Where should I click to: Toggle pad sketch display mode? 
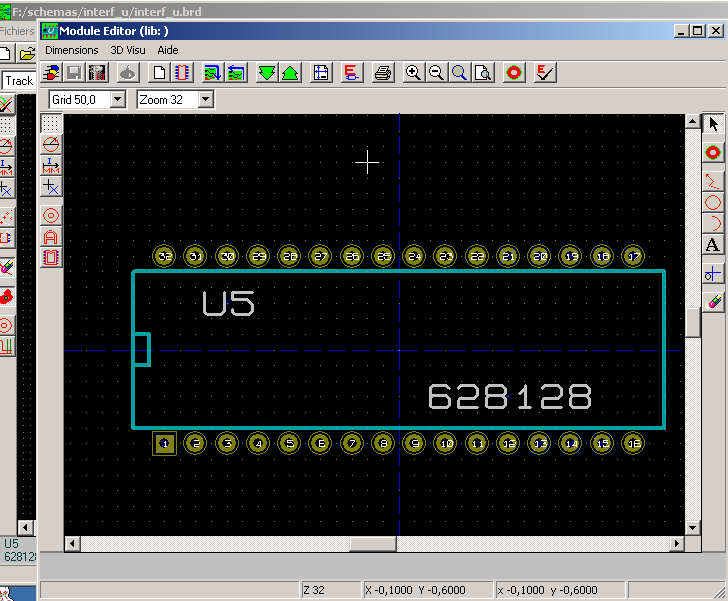coord(51,215)
